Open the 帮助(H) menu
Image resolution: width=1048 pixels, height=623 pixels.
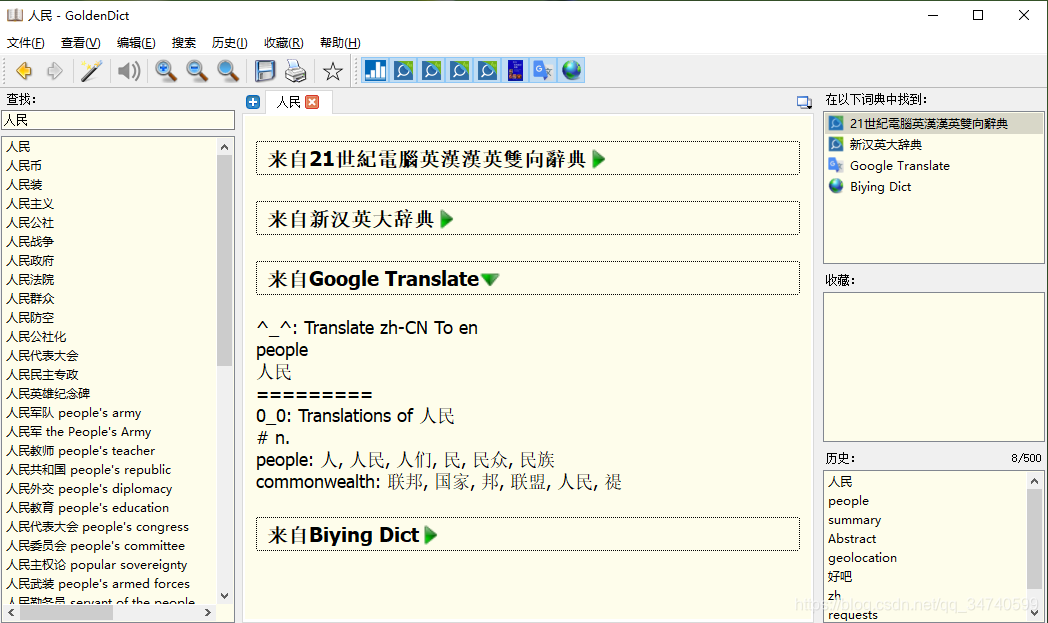[340, 43]
